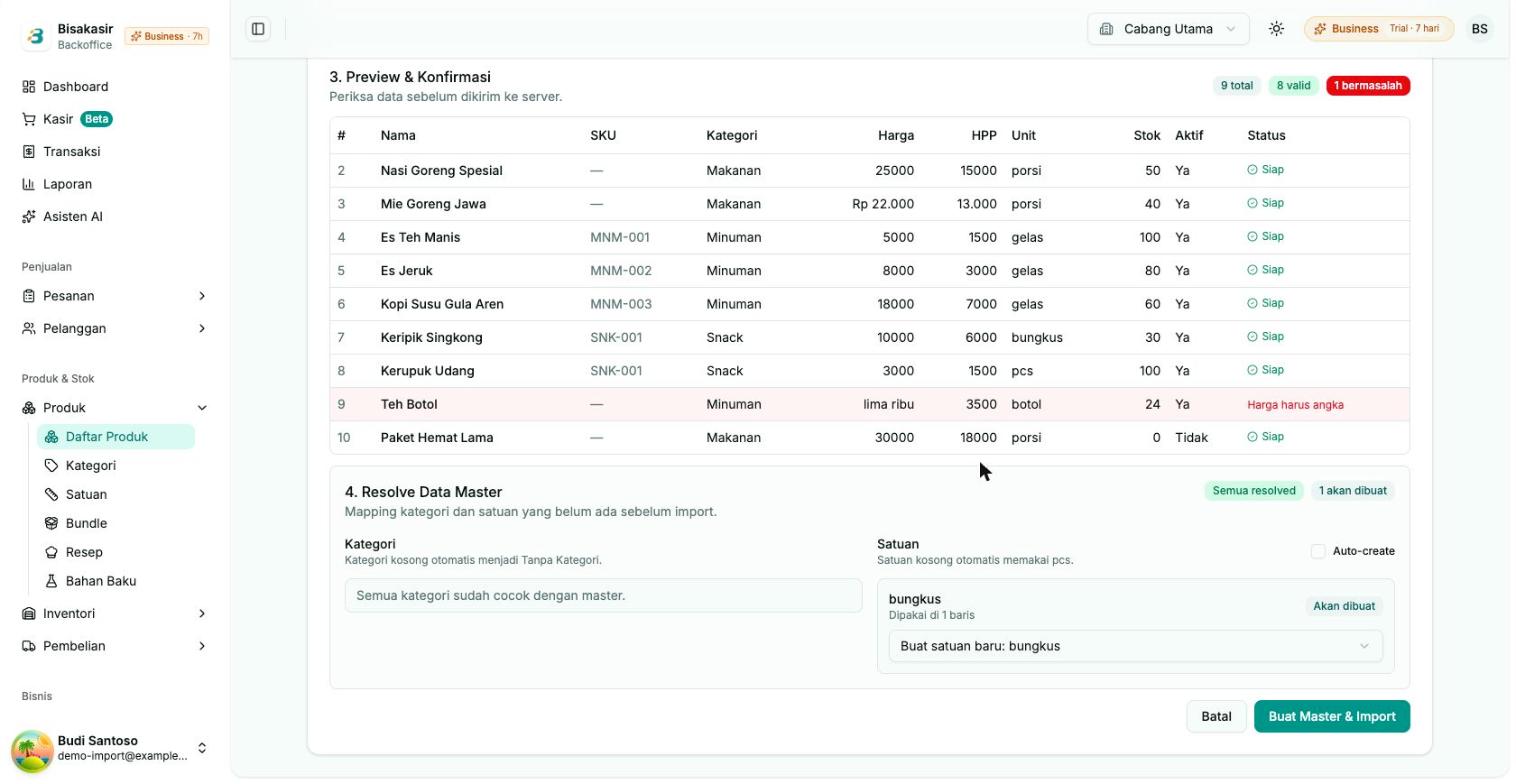
Task: Select Daftar Produk in sidebar
Action: point(116,437)
